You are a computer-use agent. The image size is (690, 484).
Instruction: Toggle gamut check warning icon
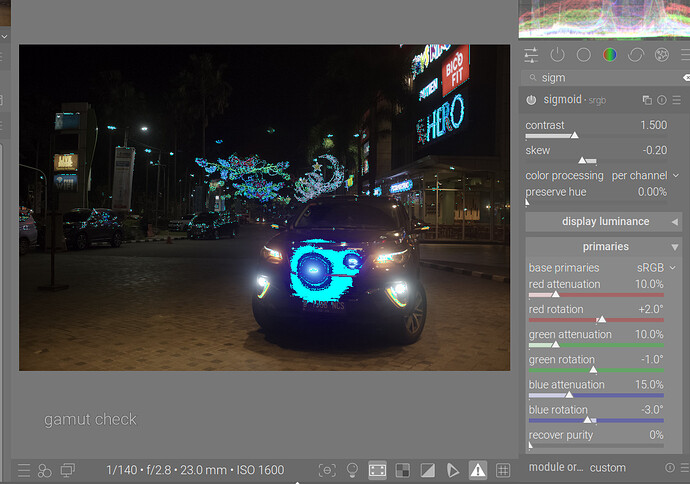tap(478, 469)
